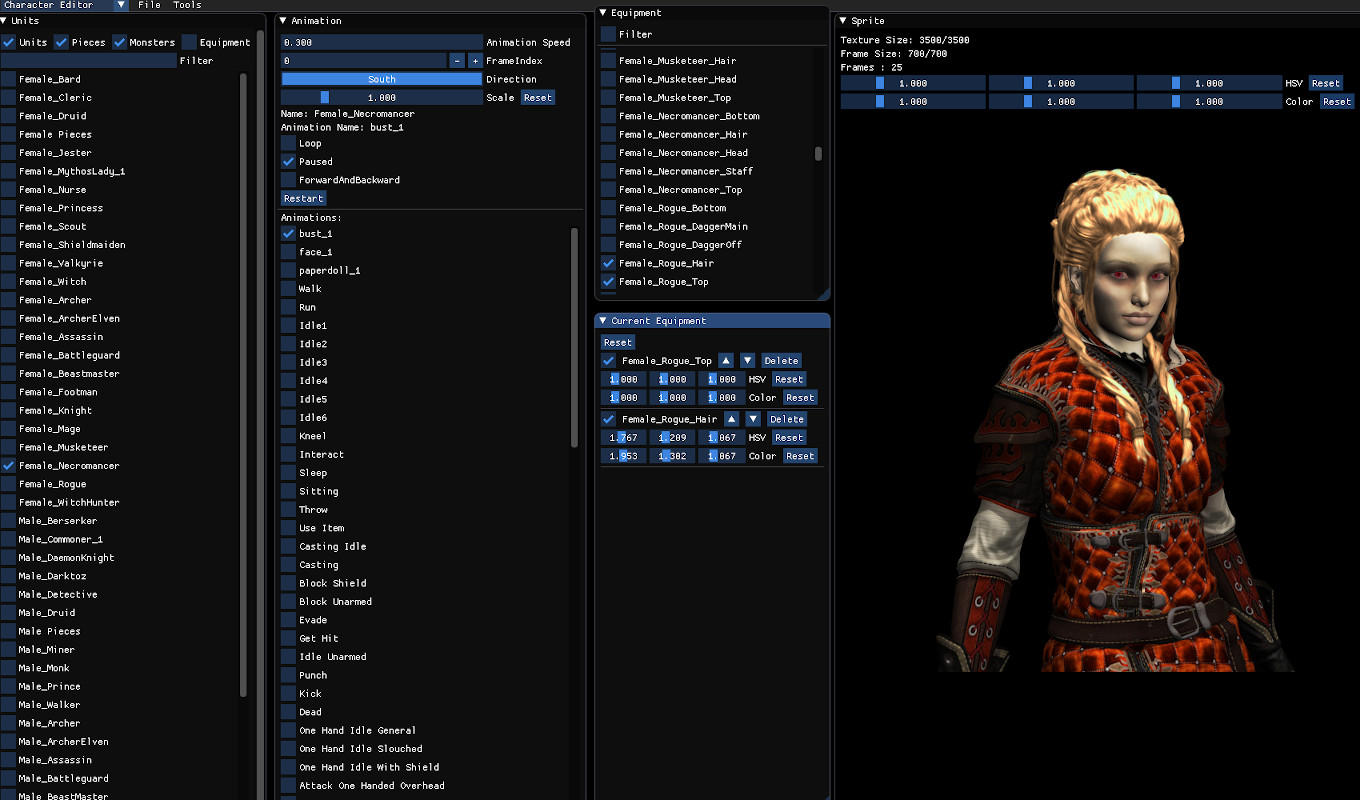Select the Dead animation entry
Image resolution: width=1360 pixels, height=800 pixels.
[310, 712]
